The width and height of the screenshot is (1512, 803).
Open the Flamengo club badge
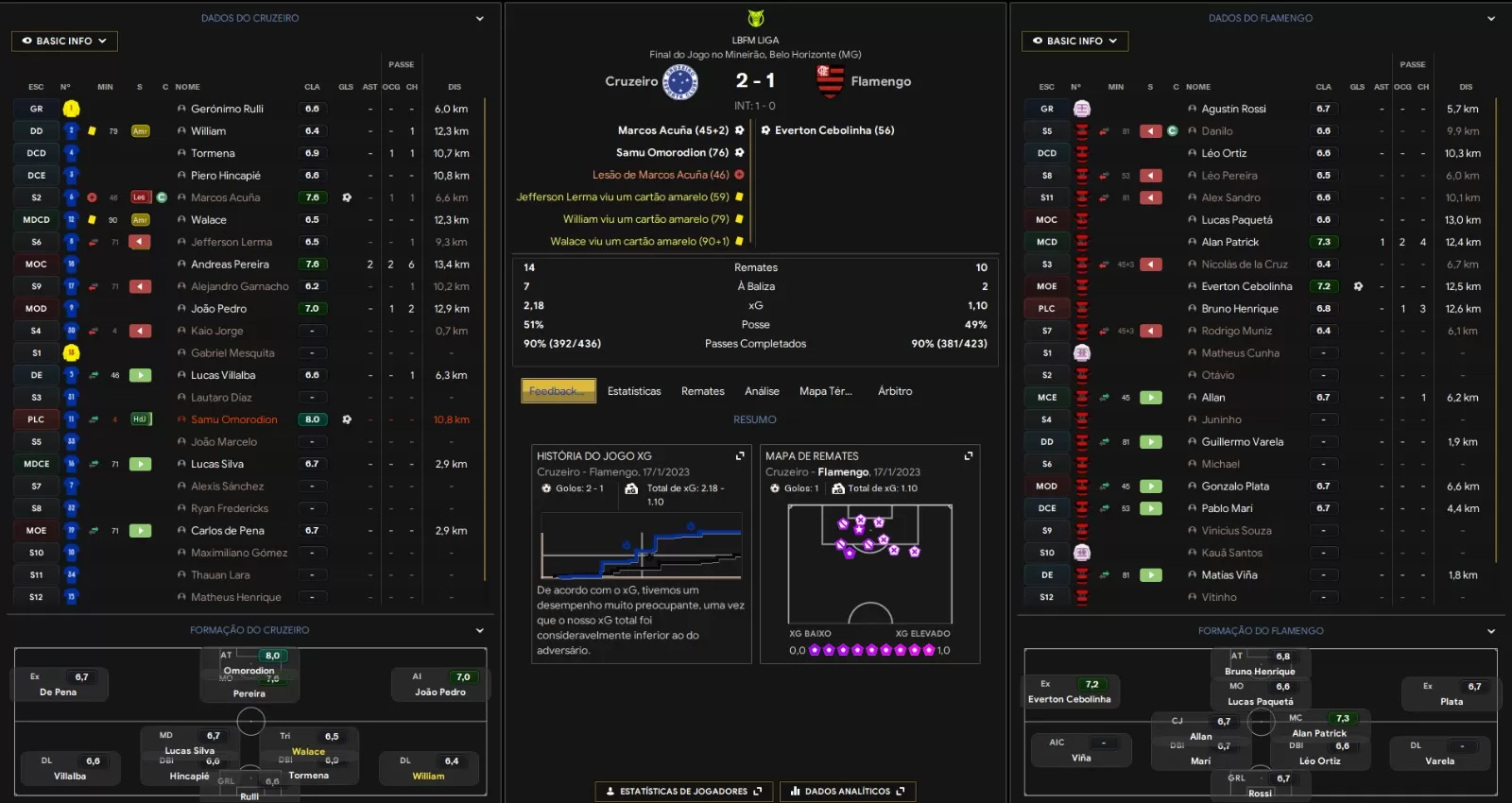tap(830, 82)
